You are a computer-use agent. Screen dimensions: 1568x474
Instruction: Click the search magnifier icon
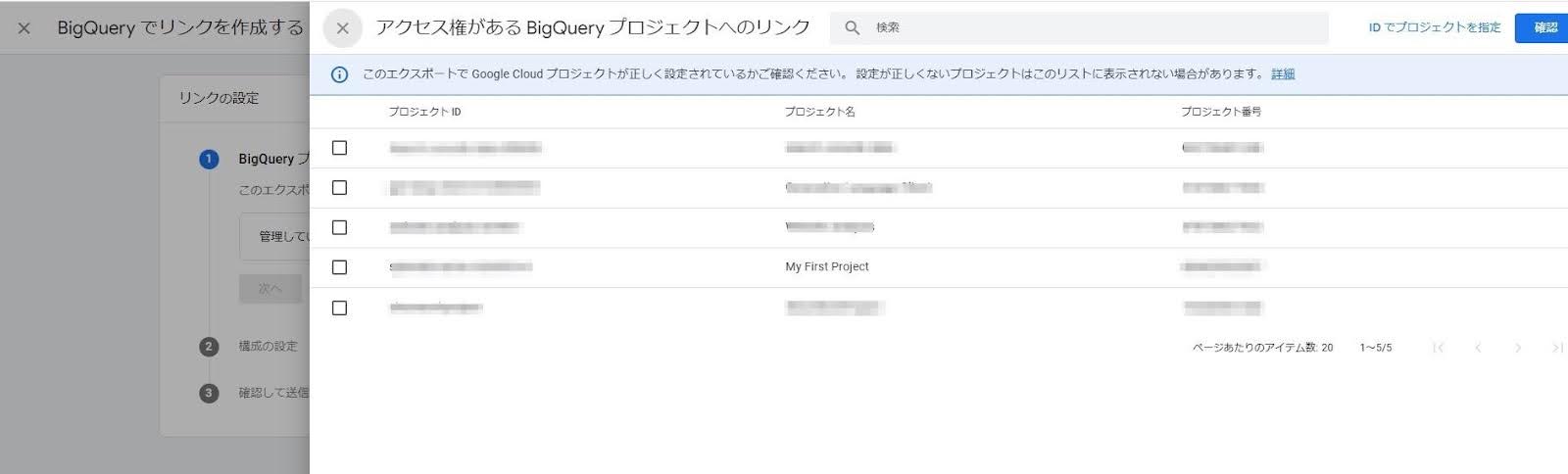[853, 28]
